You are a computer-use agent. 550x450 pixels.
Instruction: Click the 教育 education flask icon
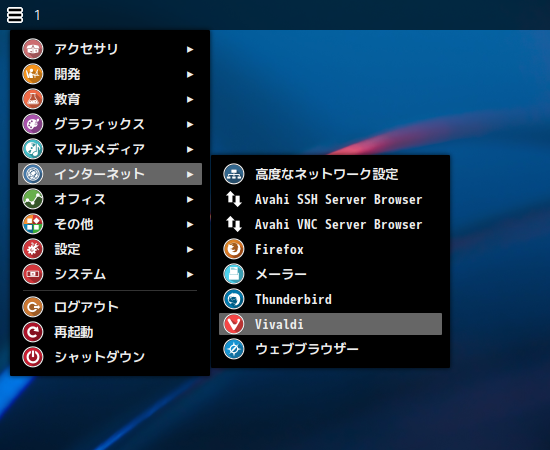33,99
